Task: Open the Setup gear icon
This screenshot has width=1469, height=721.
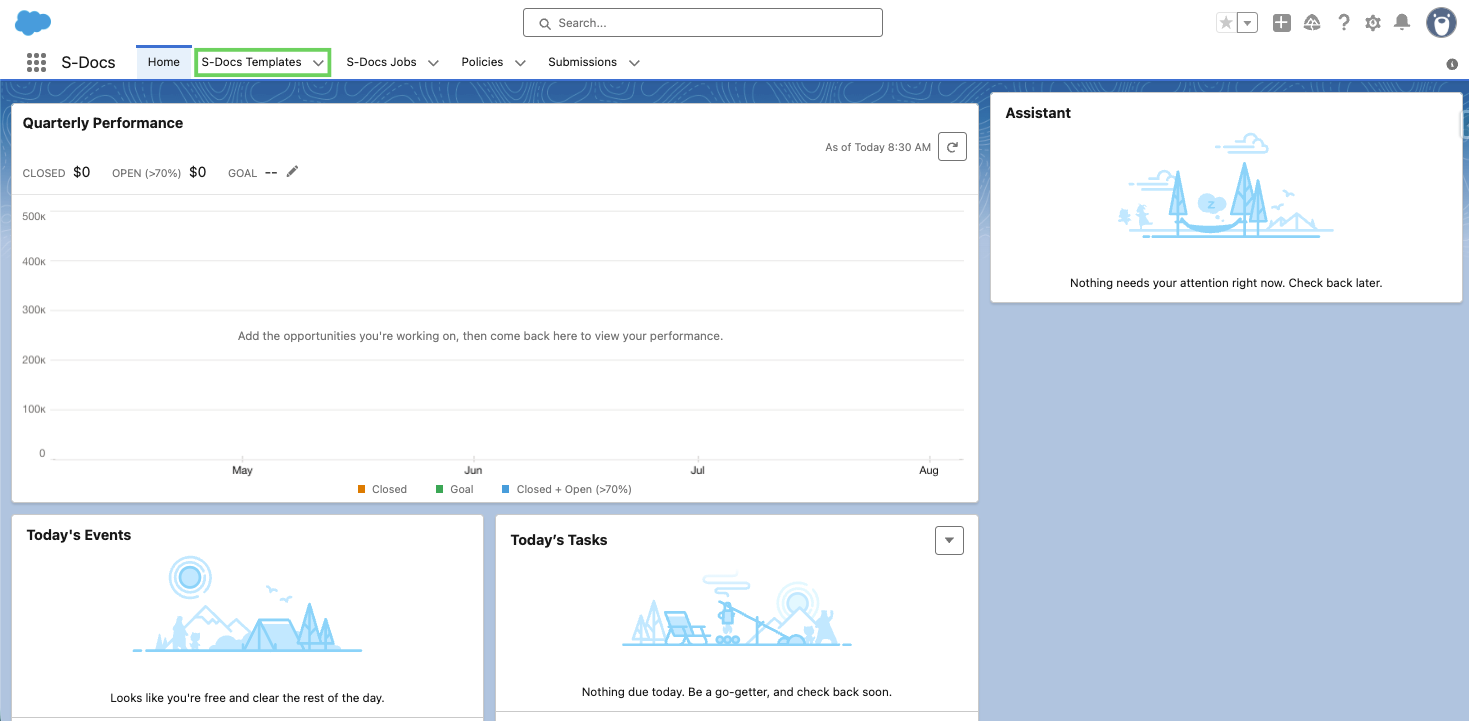Action: click(x=1373, y=22)
